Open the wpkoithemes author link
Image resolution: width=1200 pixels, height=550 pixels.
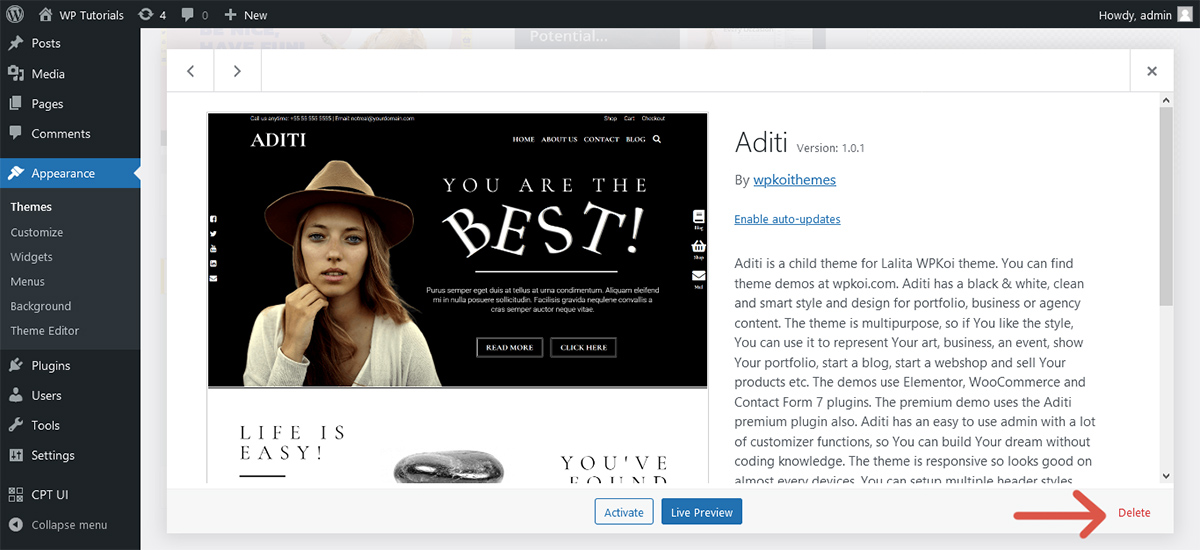[x=794, y=180]
